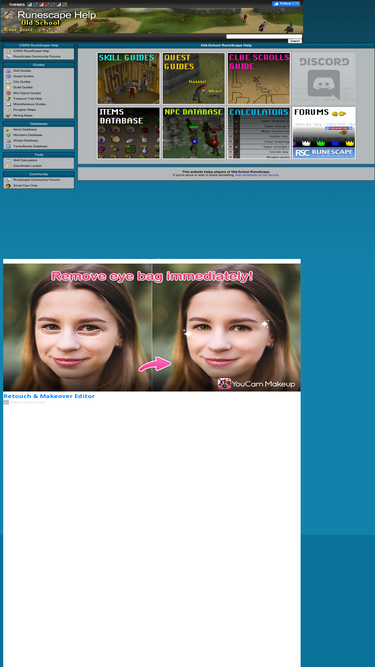Viewport: 375px width, 667px height.
Task: Select the olive theme swatch
Action: (x=65, y=4)
